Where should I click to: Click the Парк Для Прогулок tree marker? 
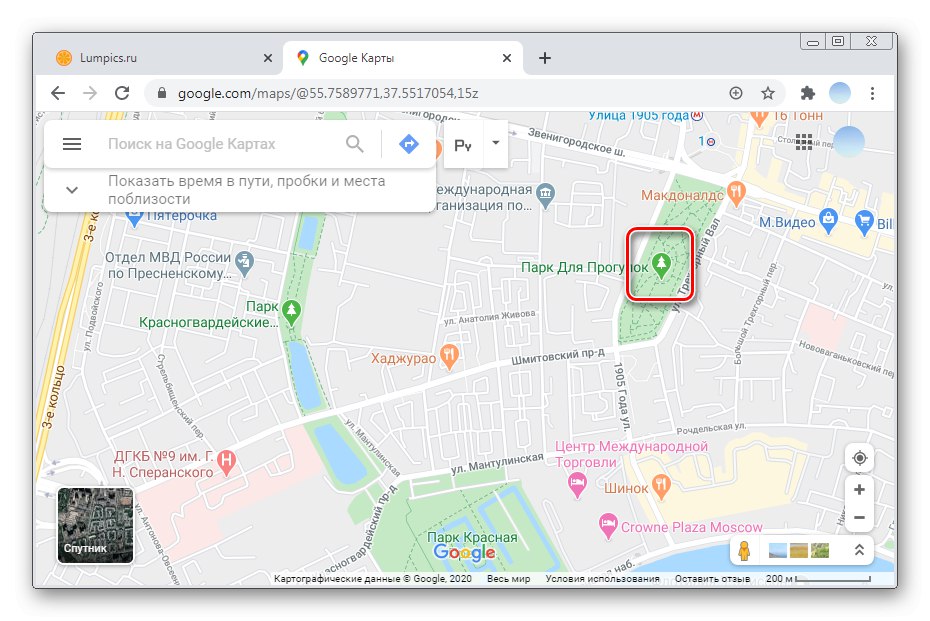click(661, 265)
